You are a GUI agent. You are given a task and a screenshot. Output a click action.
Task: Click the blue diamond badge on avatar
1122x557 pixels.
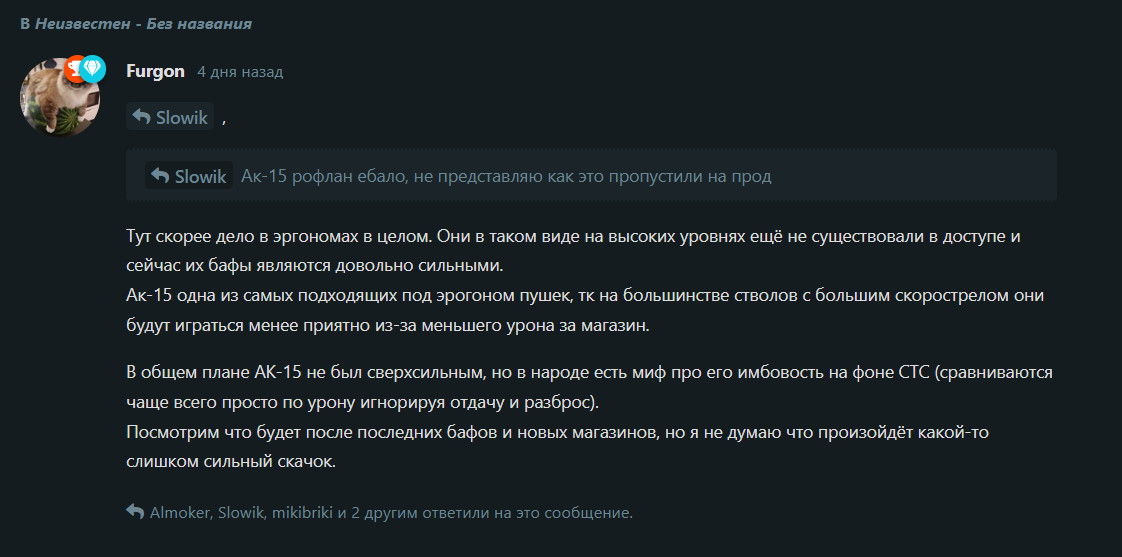click(x=92, y=69)
